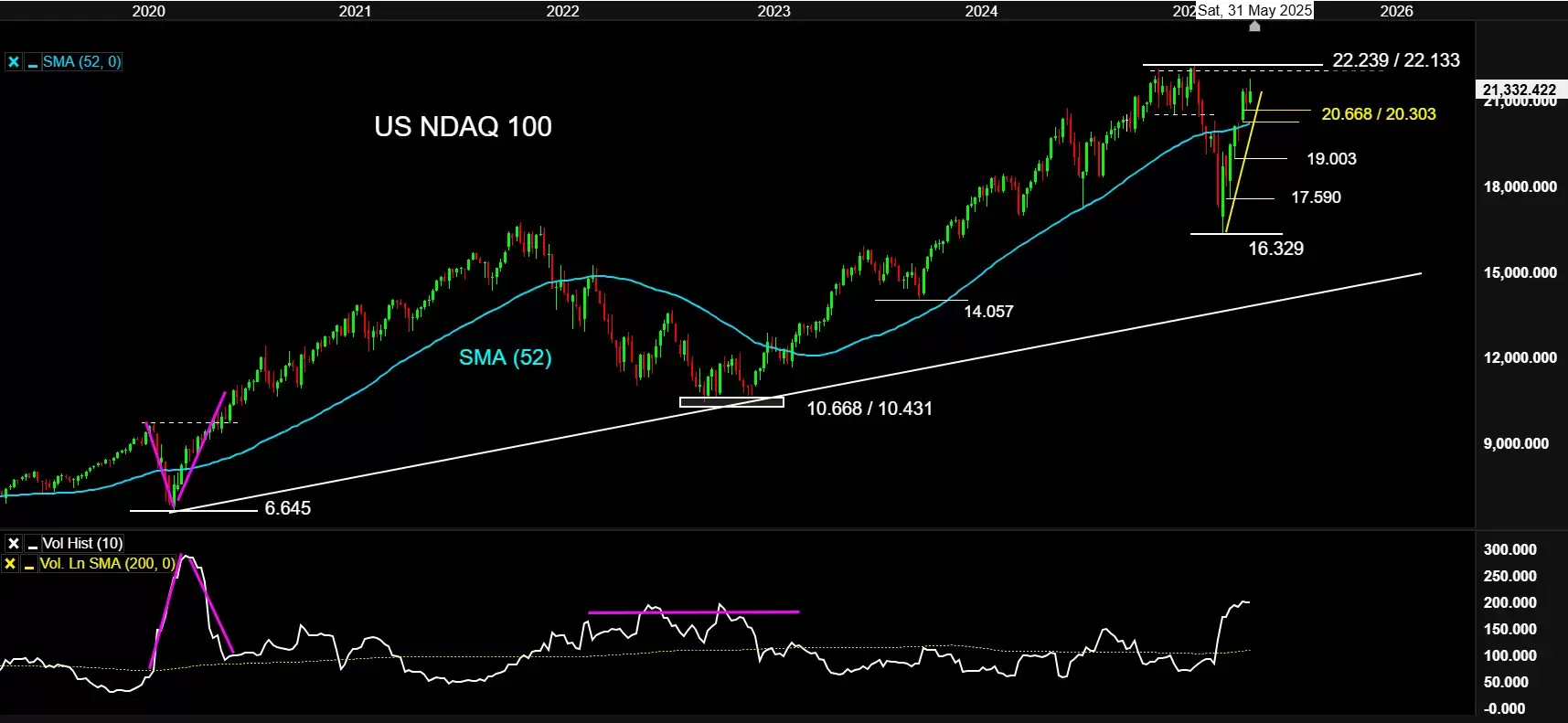
Task: Click the 150.000 volume axis label
Action: coord(1509,629)
